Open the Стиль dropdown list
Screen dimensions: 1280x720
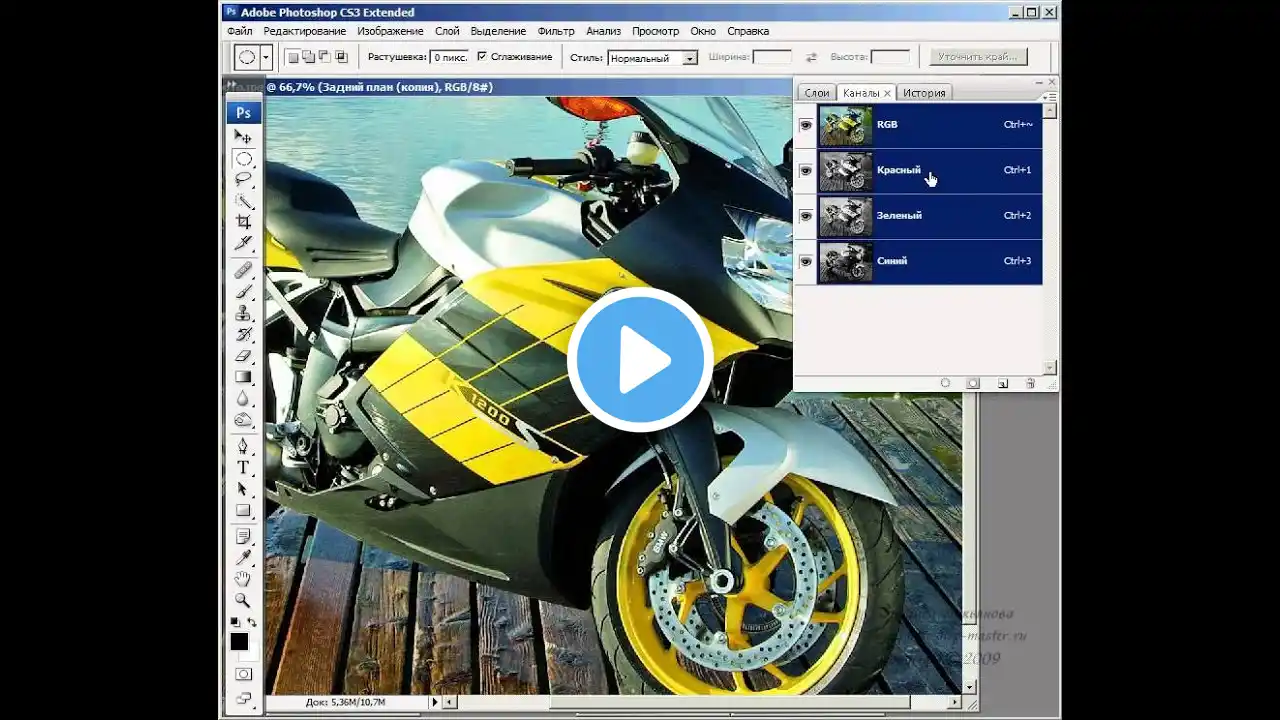(x=689, y=58)
